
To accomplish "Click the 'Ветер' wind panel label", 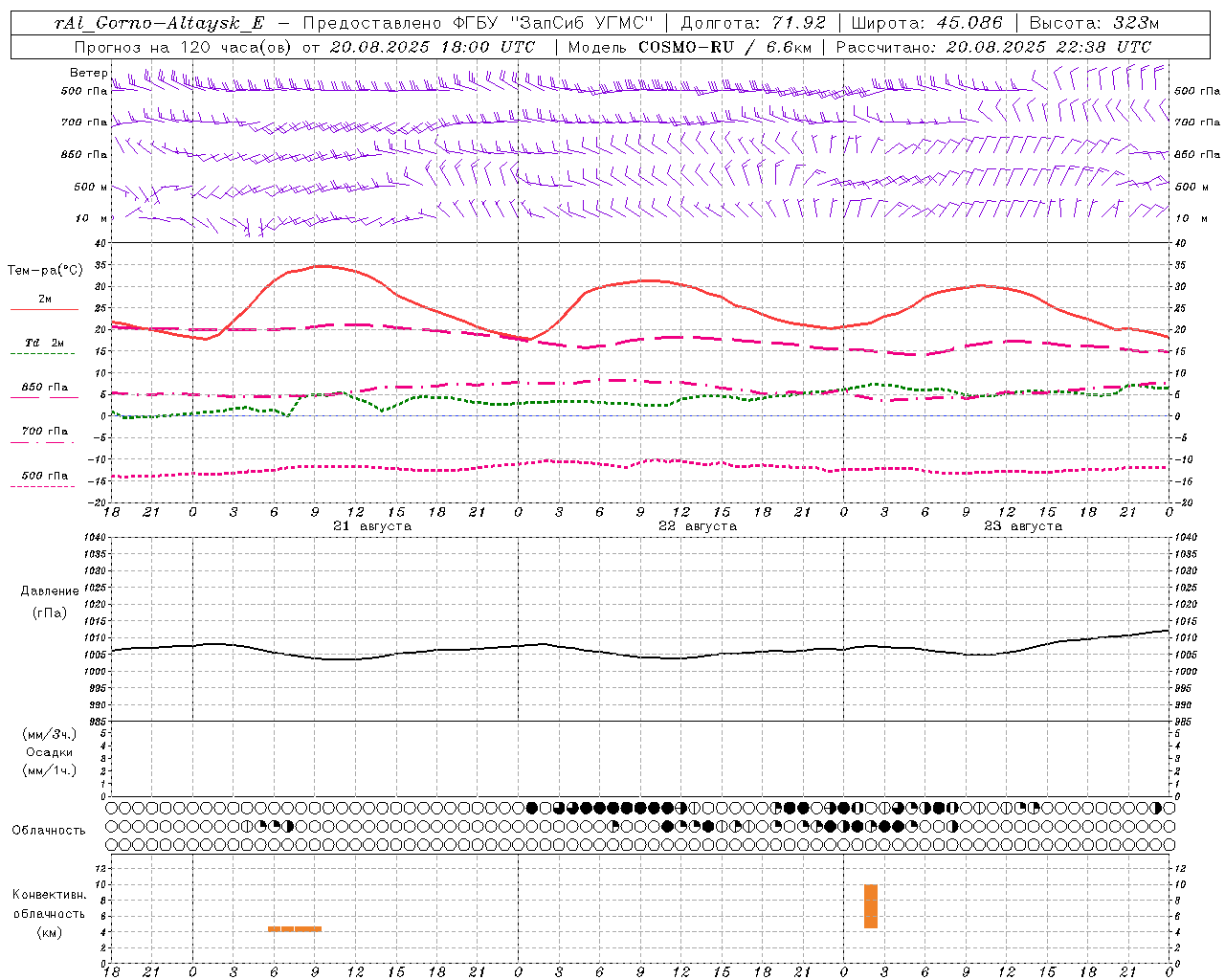I will point(89,73).
